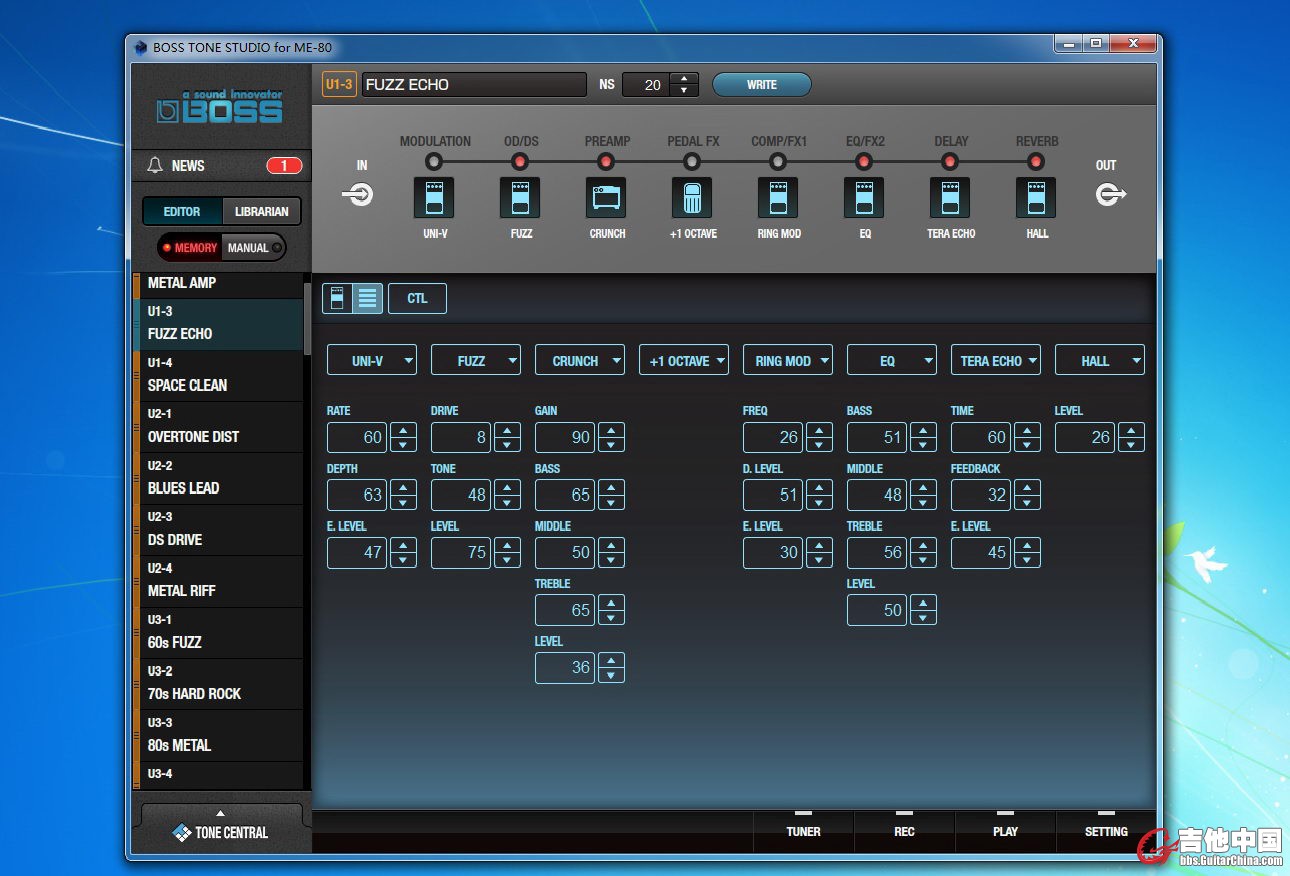Open the TUNER tab
The width and height of the screenshot is (1290, 876).
coord(803,831)
